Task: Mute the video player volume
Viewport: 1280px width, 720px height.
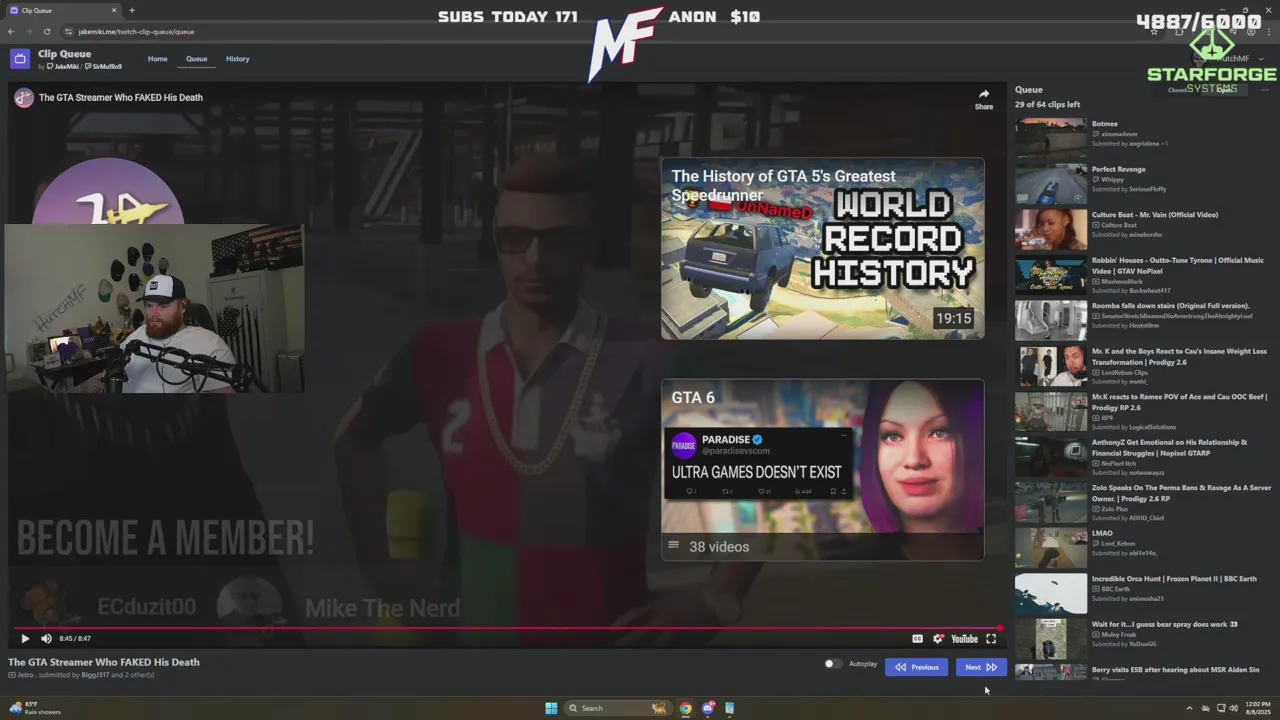Action: click(46, 639)
